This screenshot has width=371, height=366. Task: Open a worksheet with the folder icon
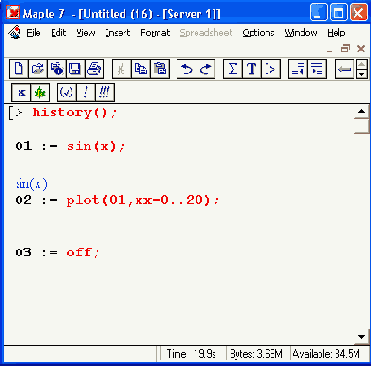pos(38,69)
